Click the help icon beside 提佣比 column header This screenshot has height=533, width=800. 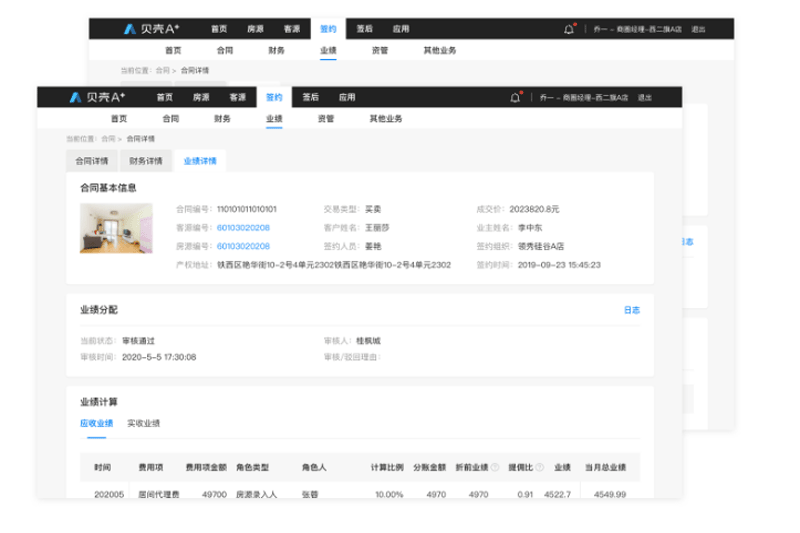pyautogui.click(x=539, y=468)
